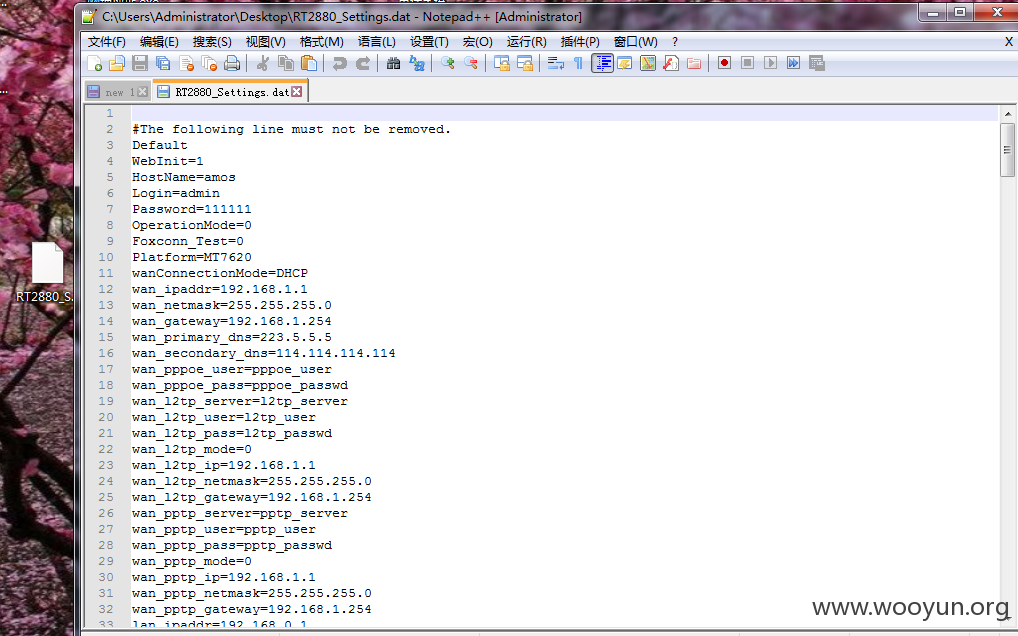Image resolution: width=1018 pixels, height=636 pixels.
Task: Open the Function List icon
Action: 671,63
